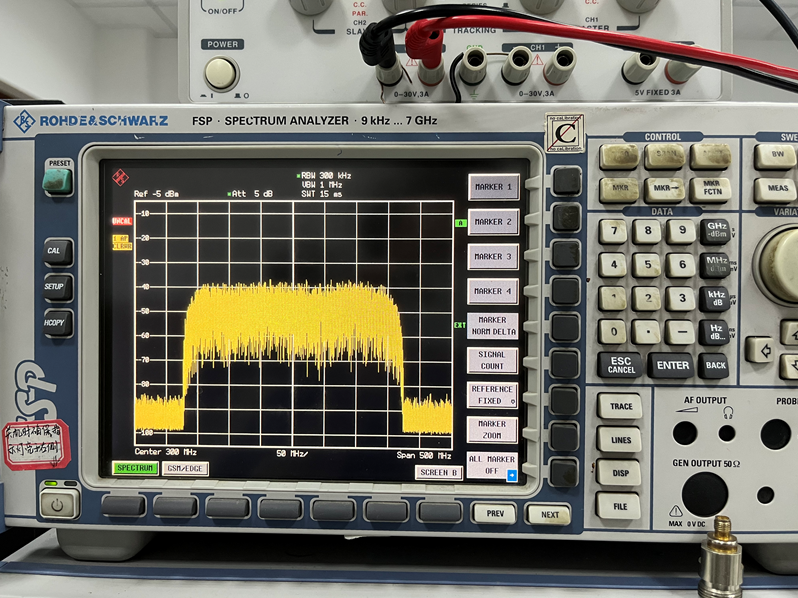Image resolution: width=798 pixels, height=598 pixels.
Task: Push the LINES key
Action: pos(619,440)
